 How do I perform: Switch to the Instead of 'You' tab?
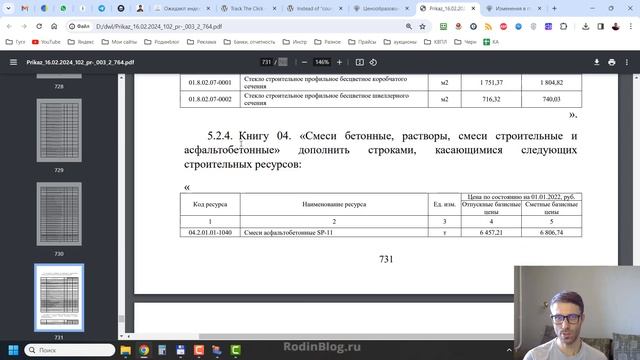(x=313, y=8)
